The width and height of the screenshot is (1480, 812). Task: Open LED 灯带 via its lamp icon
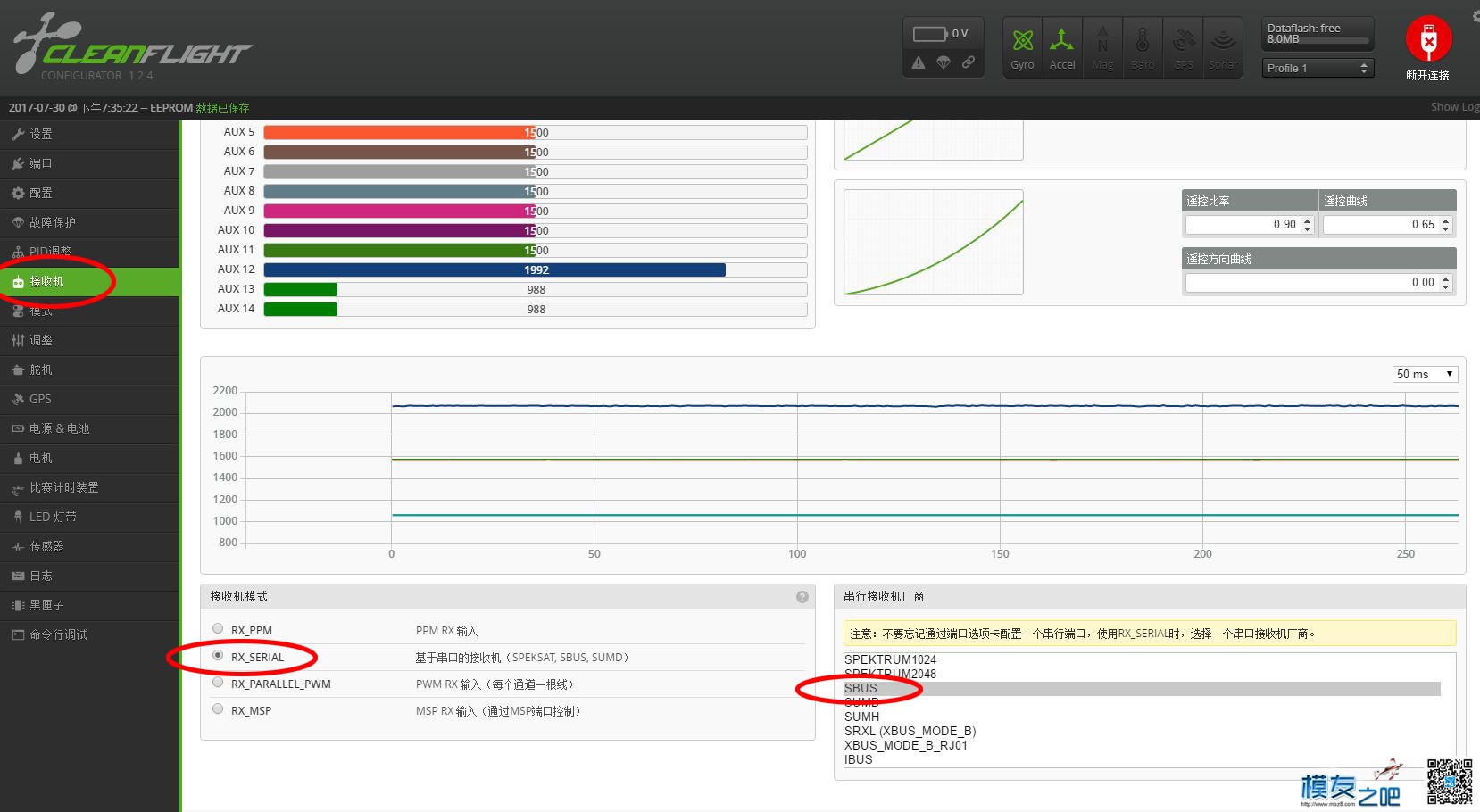click(x=18, y=517)
